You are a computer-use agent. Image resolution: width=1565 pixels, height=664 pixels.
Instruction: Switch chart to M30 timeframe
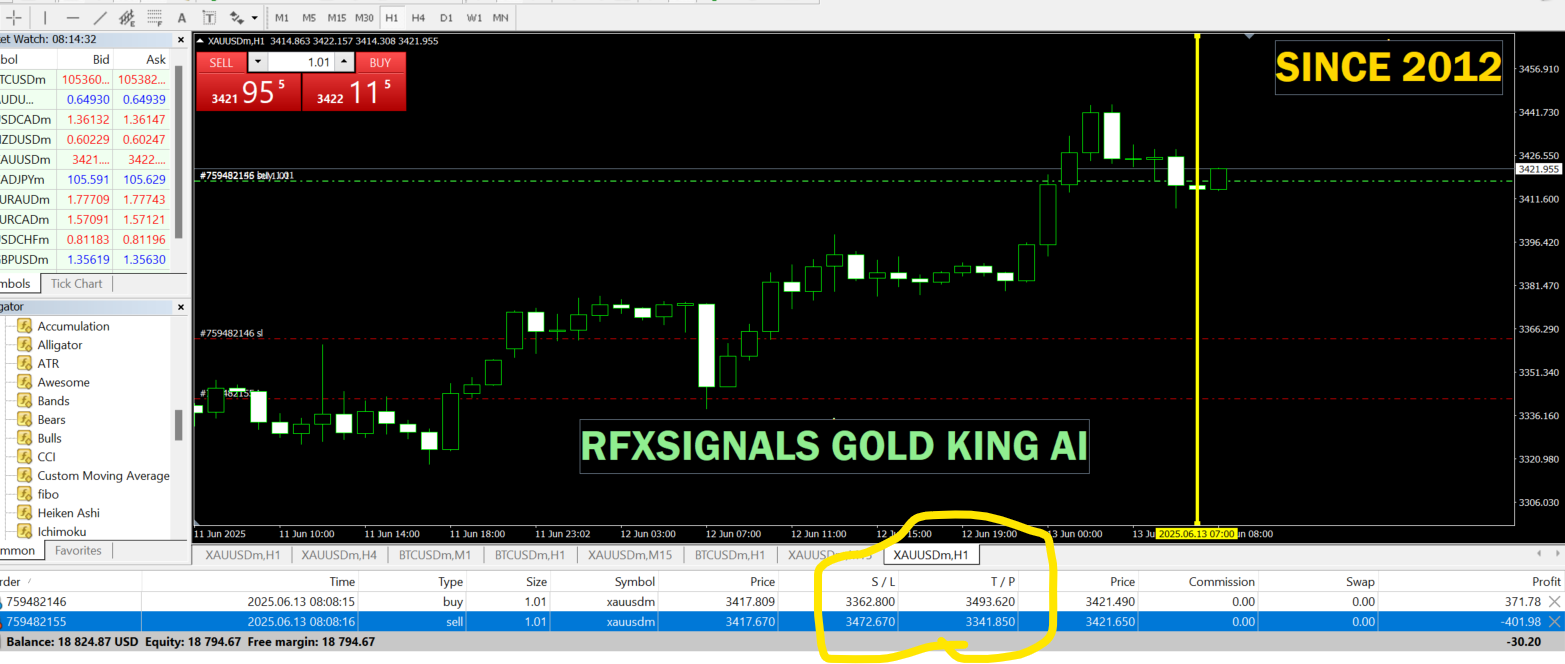pyautogui.click(x=364, y=18)
